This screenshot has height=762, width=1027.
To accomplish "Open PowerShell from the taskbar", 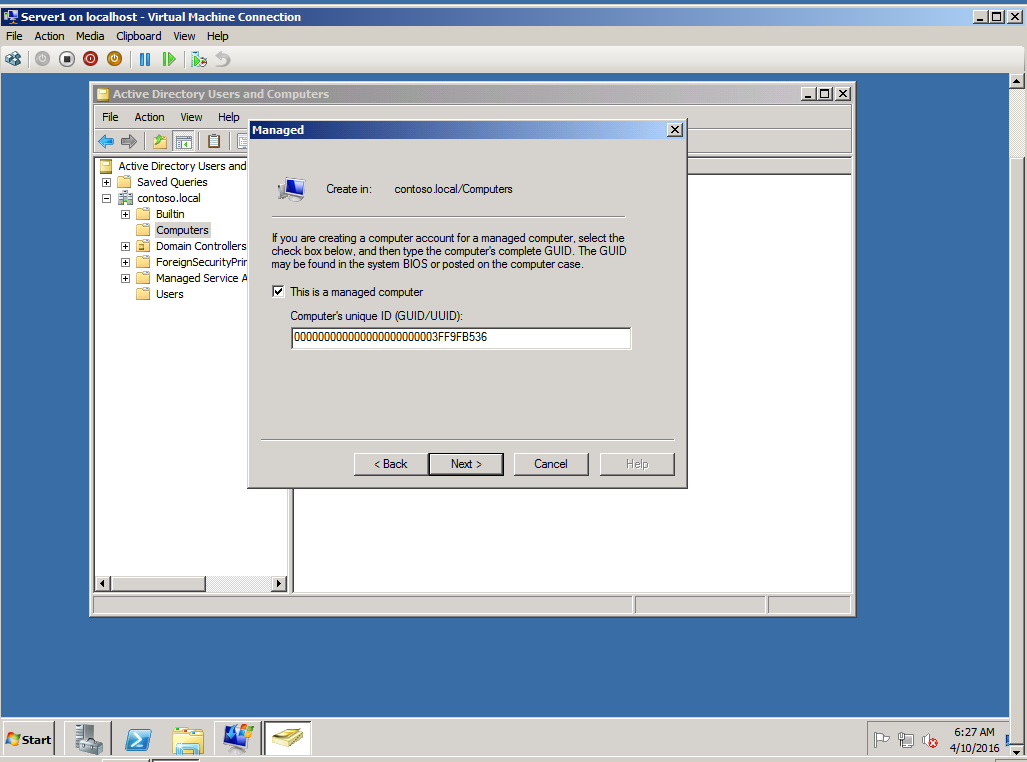I will [138, 739].
